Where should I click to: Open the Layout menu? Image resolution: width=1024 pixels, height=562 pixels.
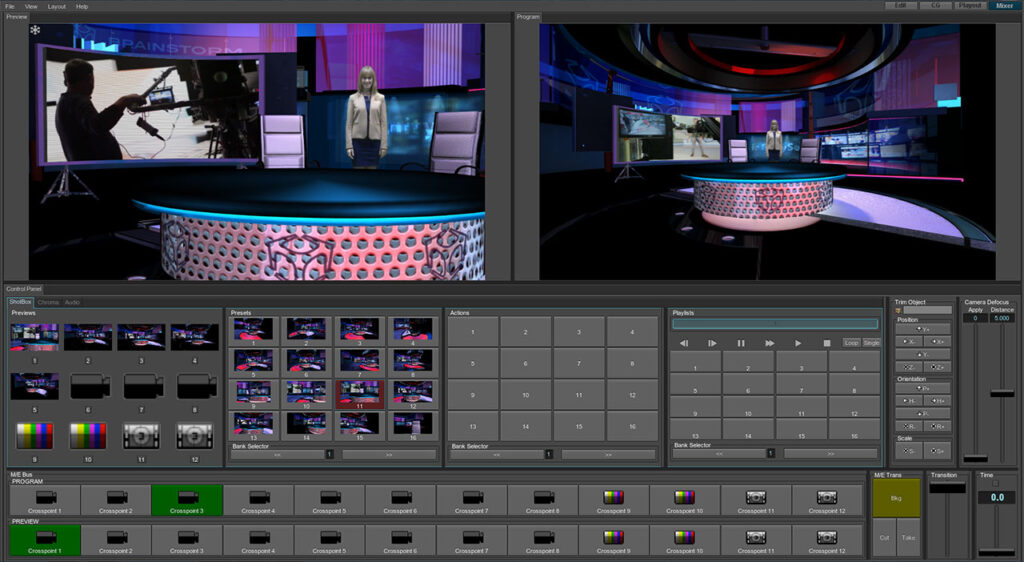[57, 6]
